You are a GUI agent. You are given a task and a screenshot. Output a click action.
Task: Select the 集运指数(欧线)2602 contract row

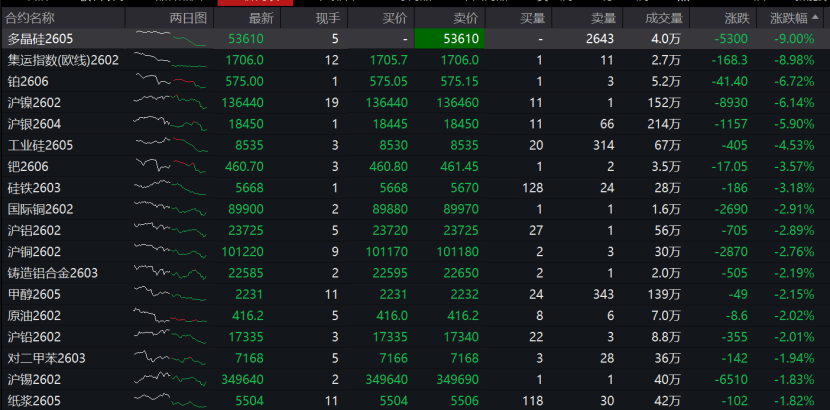62,60
